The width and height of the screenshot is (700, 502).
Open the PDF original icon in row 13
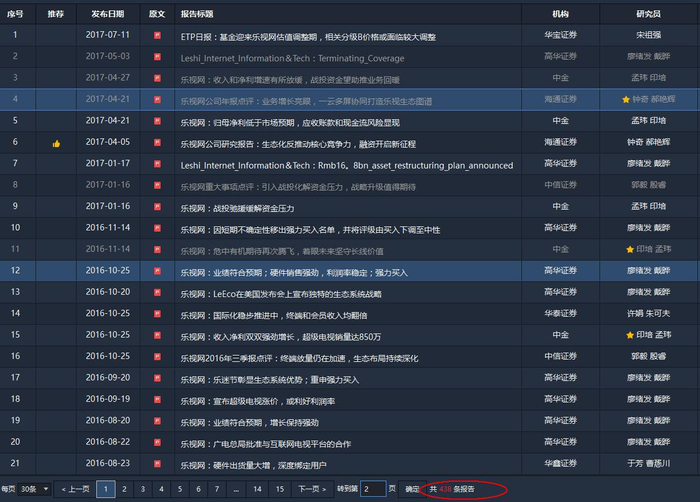(x=157, y=293)
